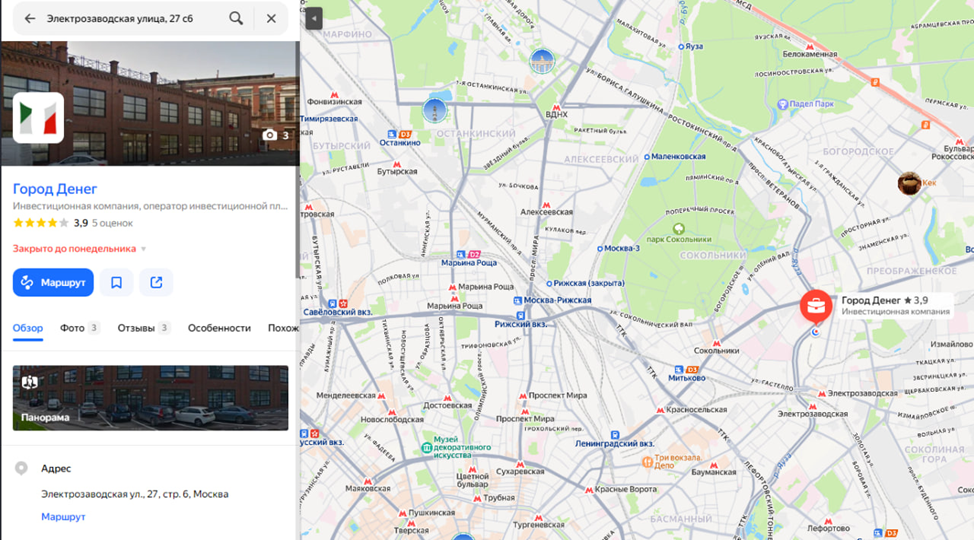Focus the address search field
This screenshot has height=540, width=974.
click(x=132, y=19)
